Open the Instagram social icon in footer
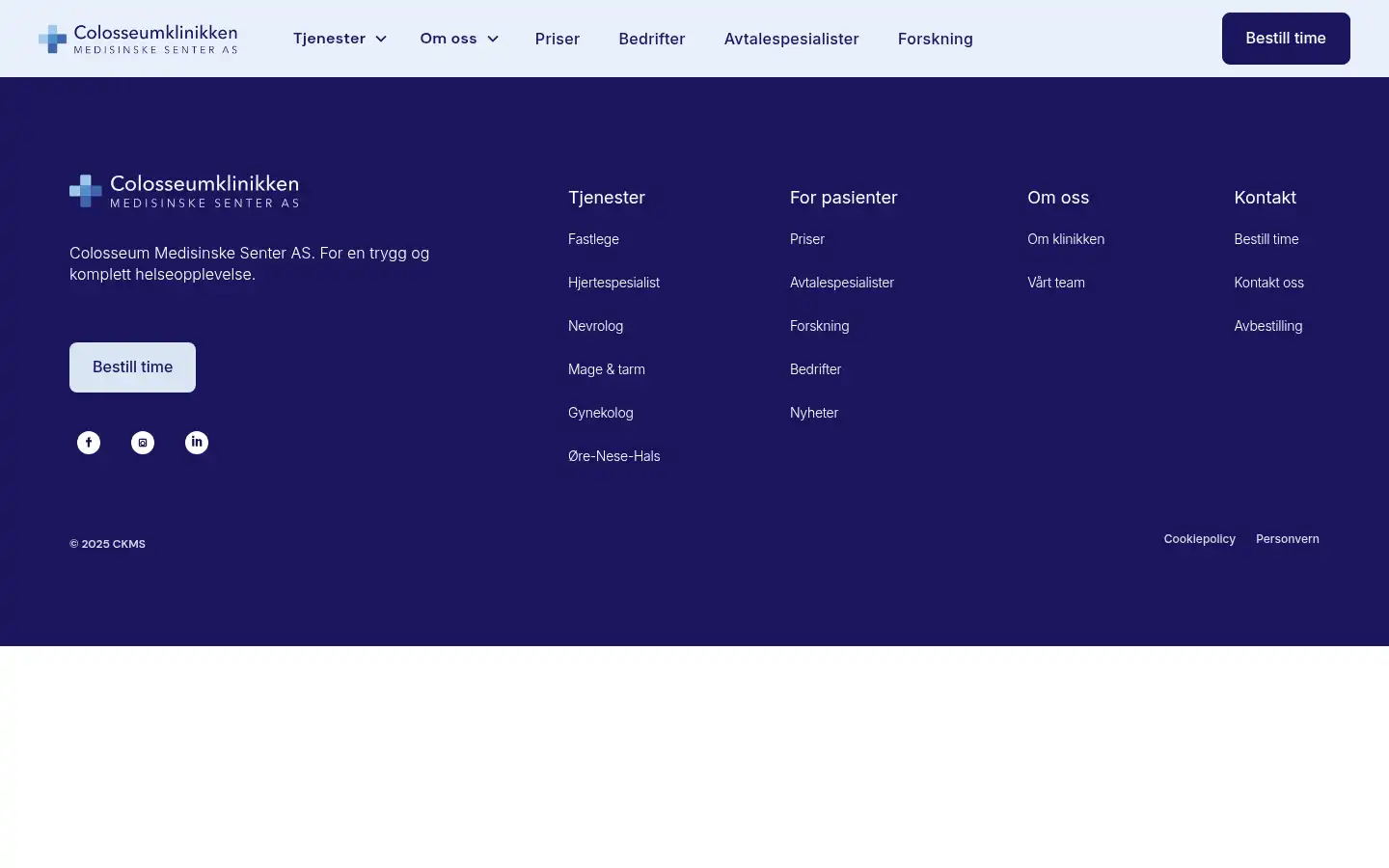1389x868 pixels. pos(143,443)
